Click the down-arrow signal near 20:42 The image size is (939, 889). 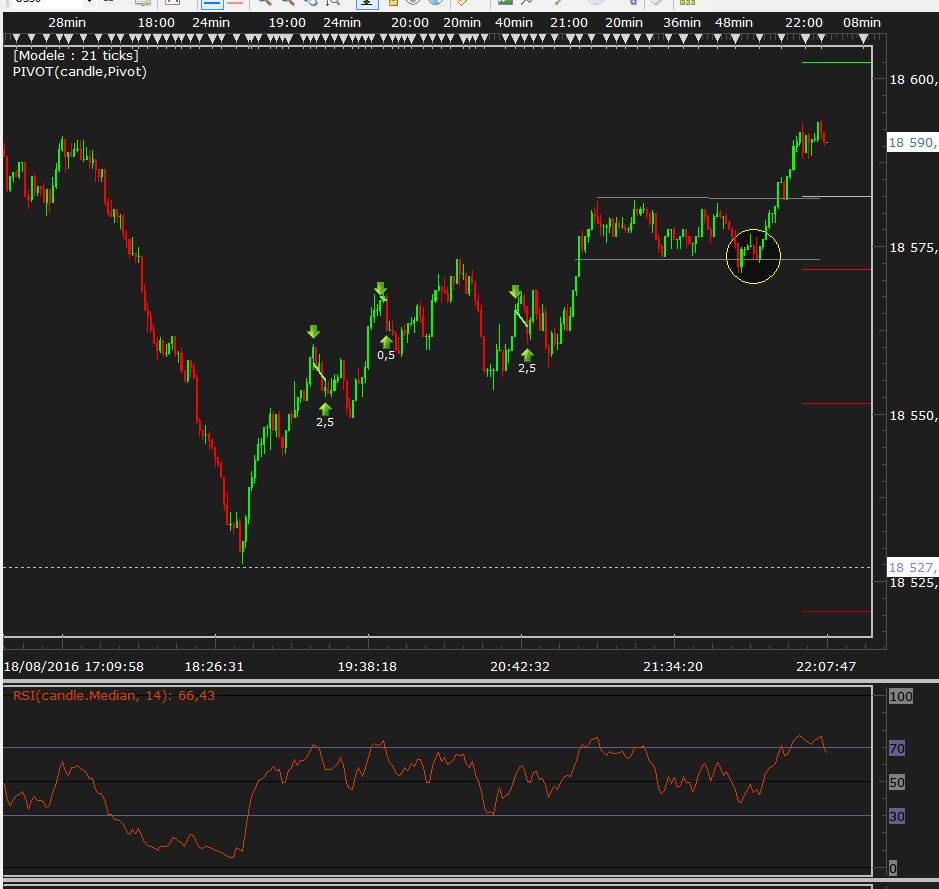click(x=515, y=292)
